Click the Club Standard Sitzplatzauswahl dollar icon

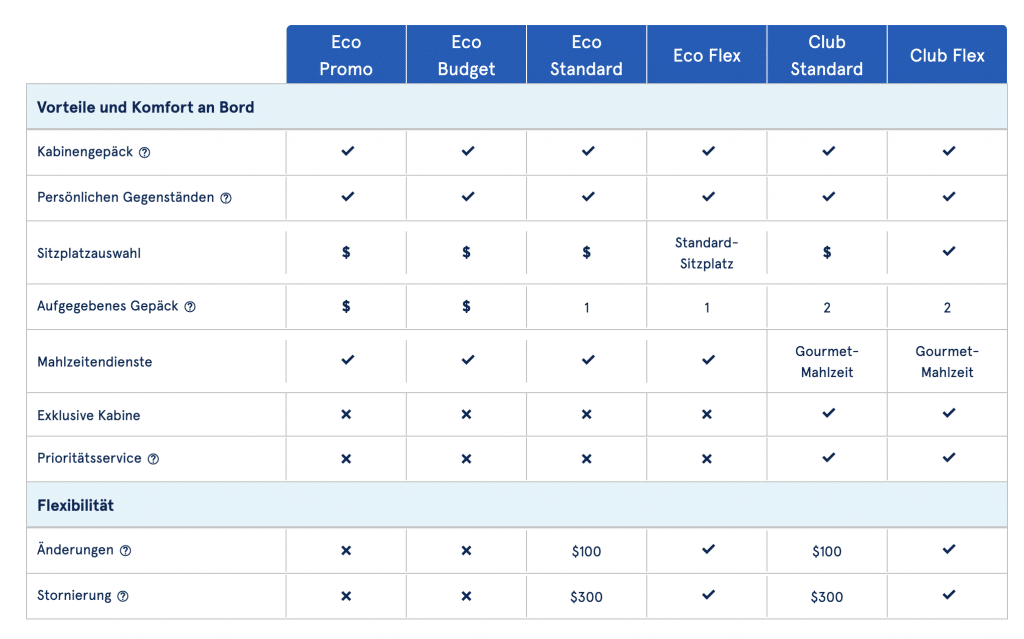point(827,253)
